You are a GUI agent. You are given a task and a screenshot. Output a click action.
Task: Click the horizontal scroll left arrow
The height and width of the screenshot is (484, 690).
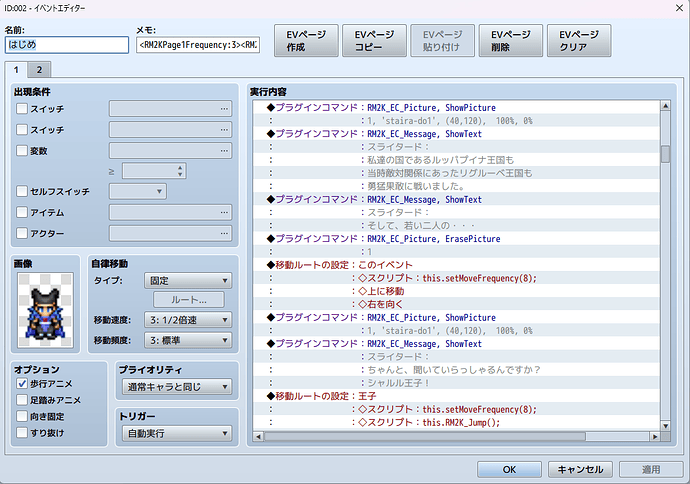258,436
